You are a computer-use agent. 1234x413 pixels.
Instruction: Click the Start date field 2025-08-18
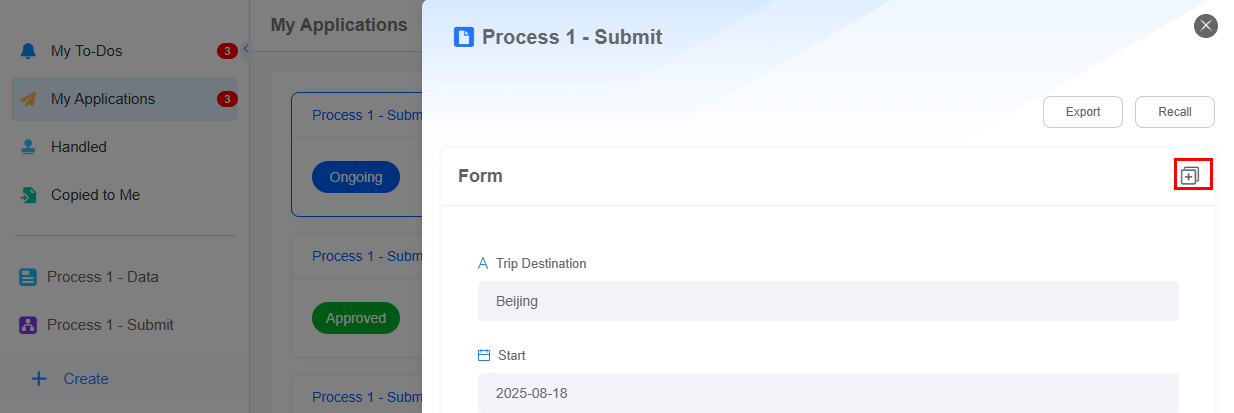point(828,393)
